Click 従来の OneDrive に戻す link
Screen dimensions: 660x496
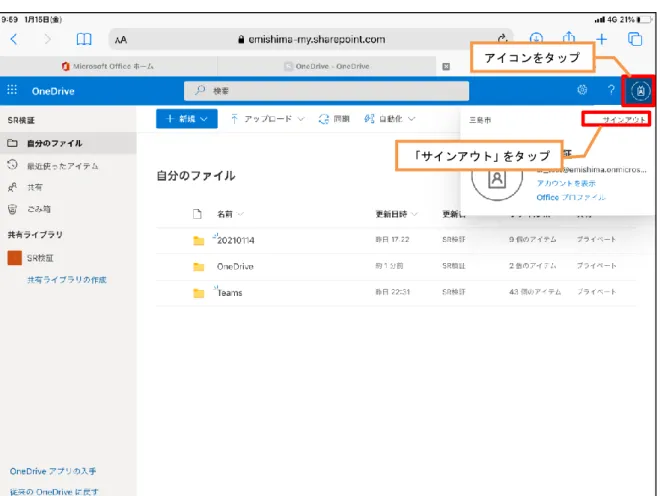pyautogui.click(x=54, y=491)
